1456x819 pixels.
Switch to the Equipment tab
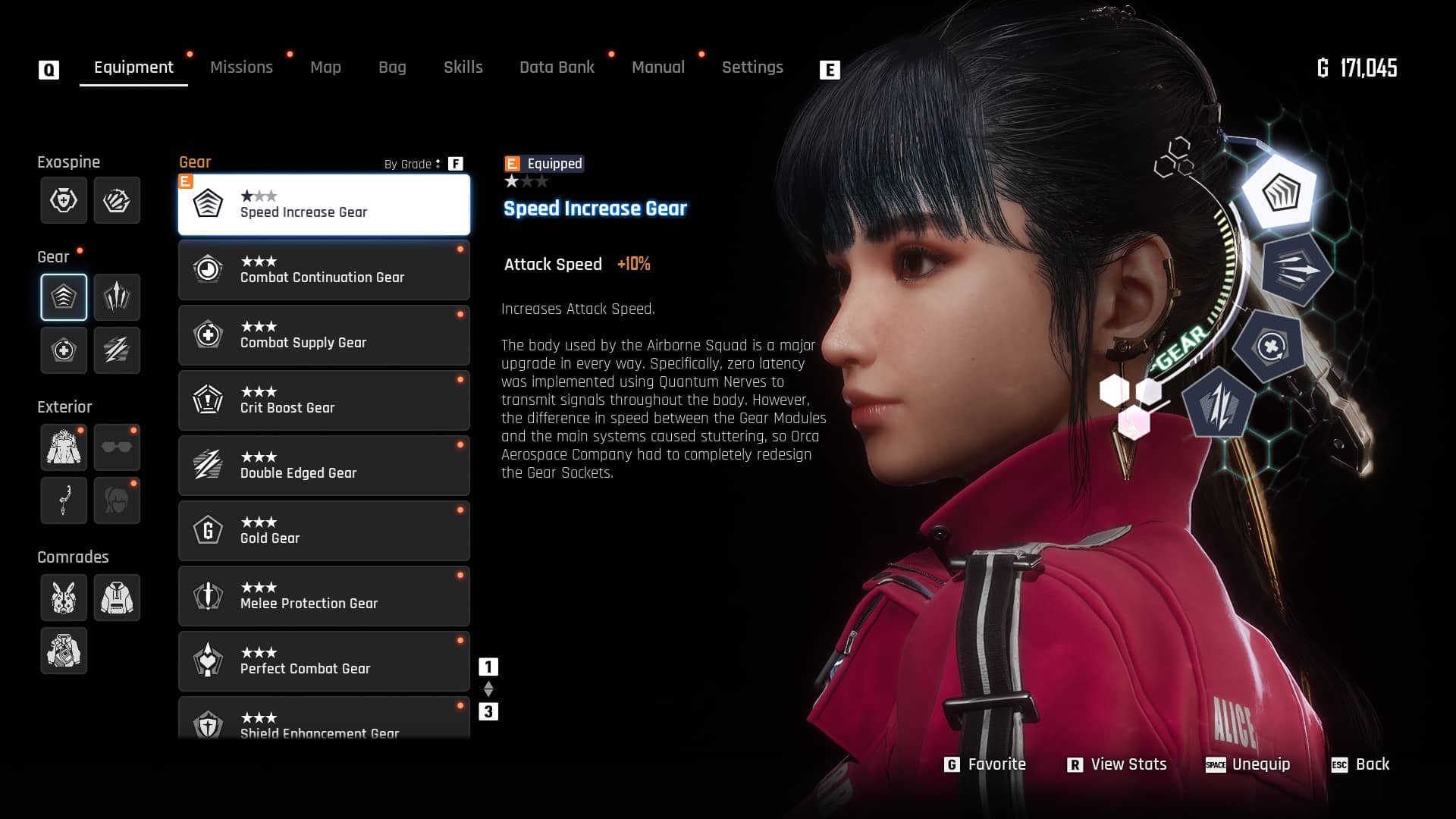pos(133,67)
